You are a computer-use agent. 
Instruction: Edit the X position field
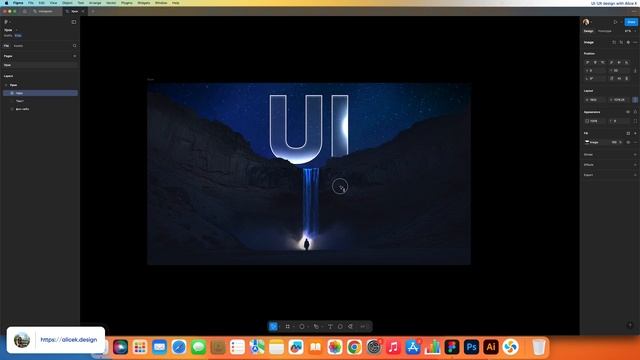click(595, 71)
